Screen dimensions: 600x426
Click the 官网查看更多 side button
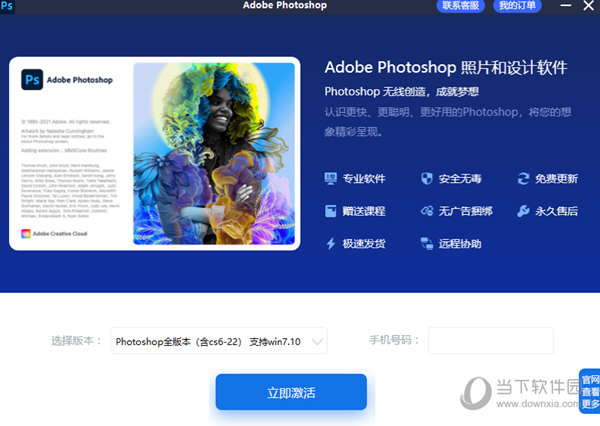coord(590,391)
